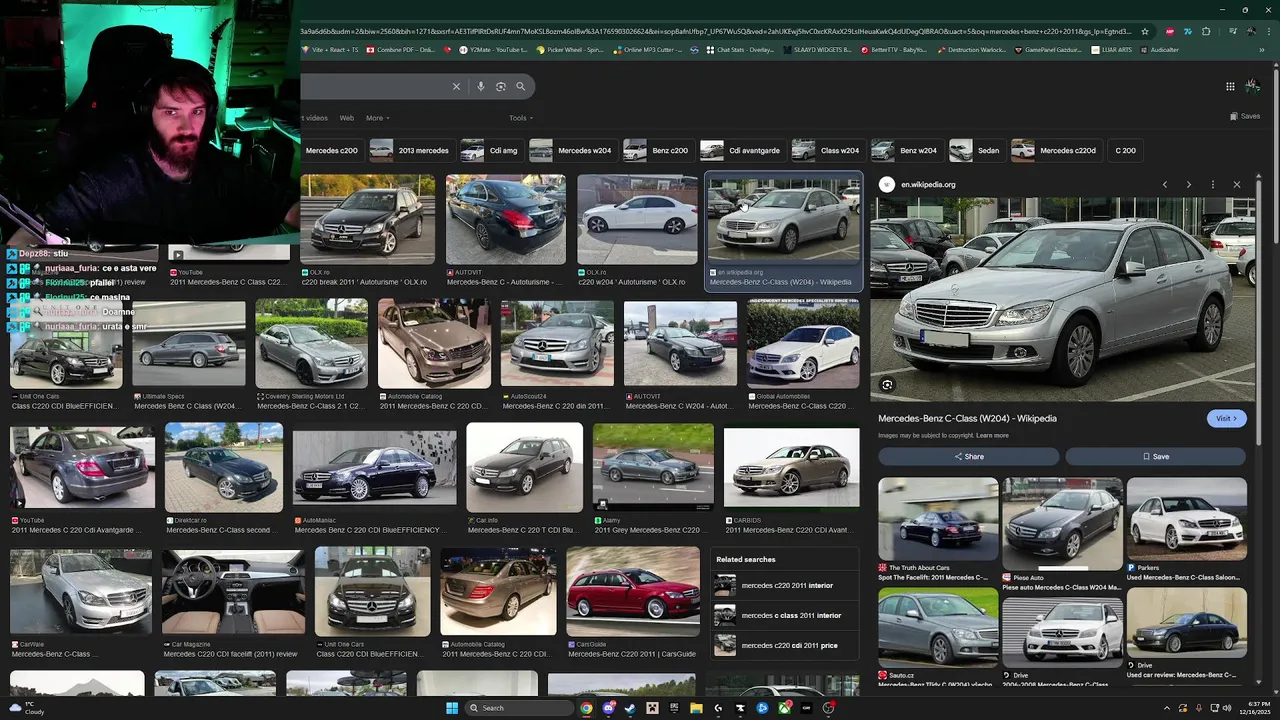Filter results by Sedan chip
The width and height of the screenshot is (1280, 720).
pyautogui.click(x=976, y=150)
